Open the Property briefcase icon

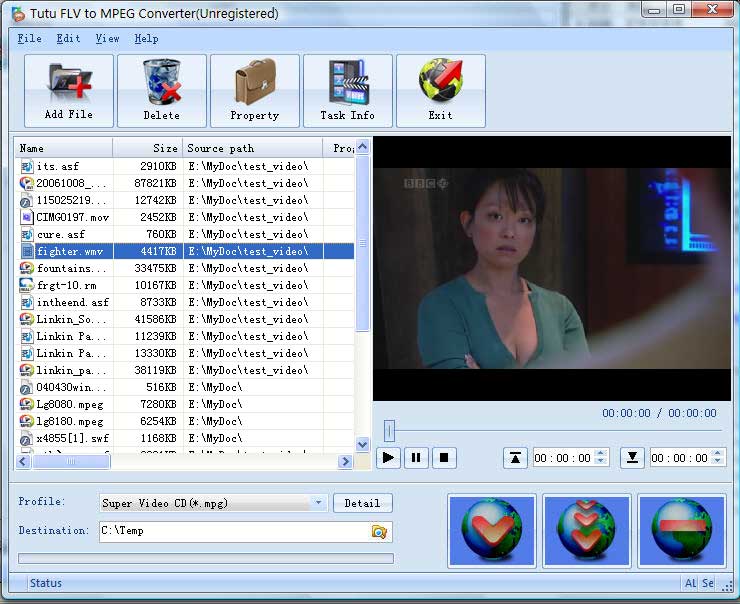255,82
